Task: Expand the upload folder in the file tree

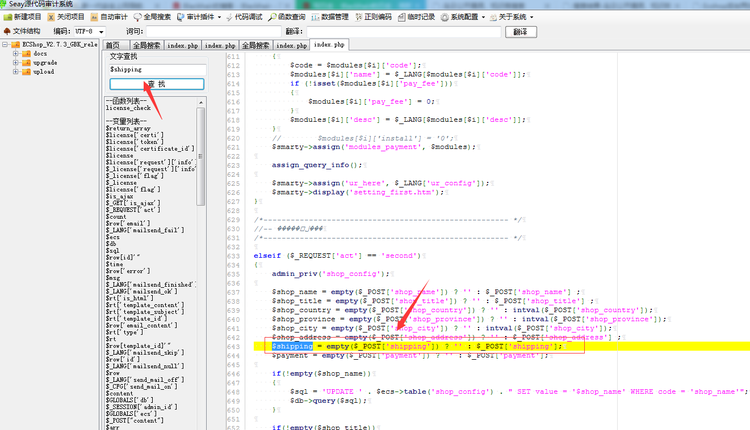Action: pyautogui.click(x=15, y=72)
